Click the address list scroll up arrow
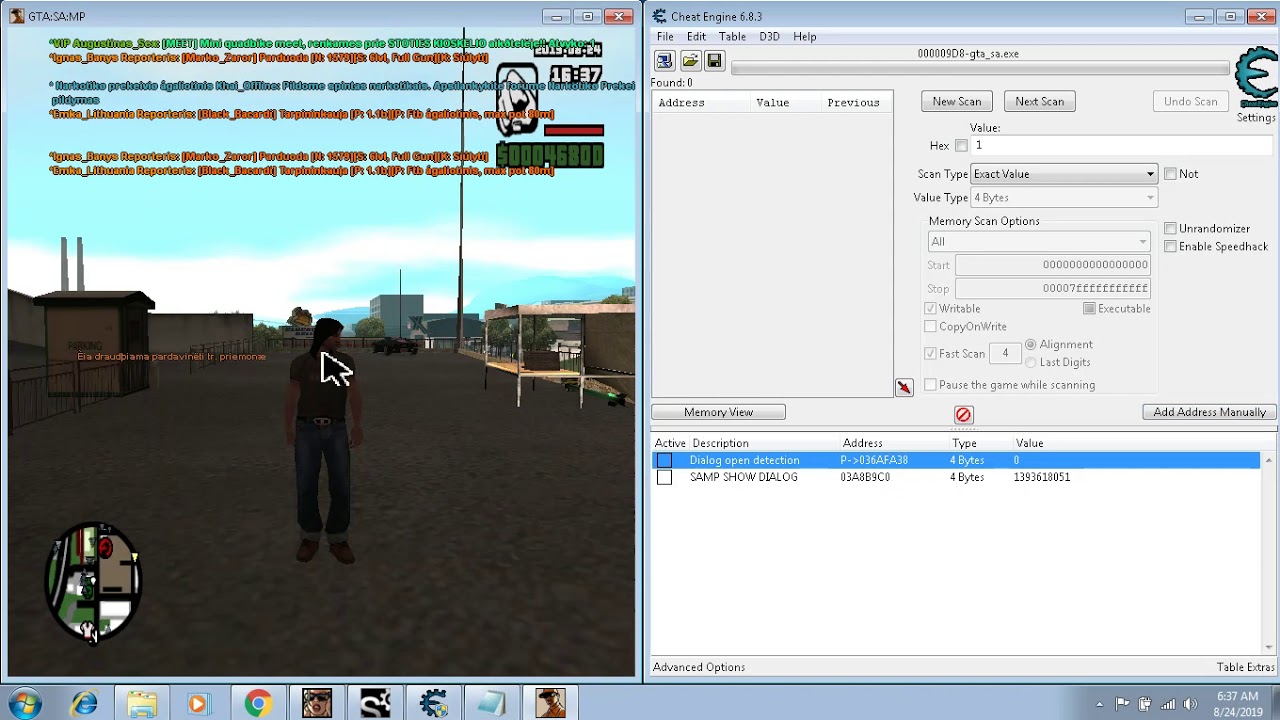The width and height of the screenshot is (1280, 720). [1268, 461]
